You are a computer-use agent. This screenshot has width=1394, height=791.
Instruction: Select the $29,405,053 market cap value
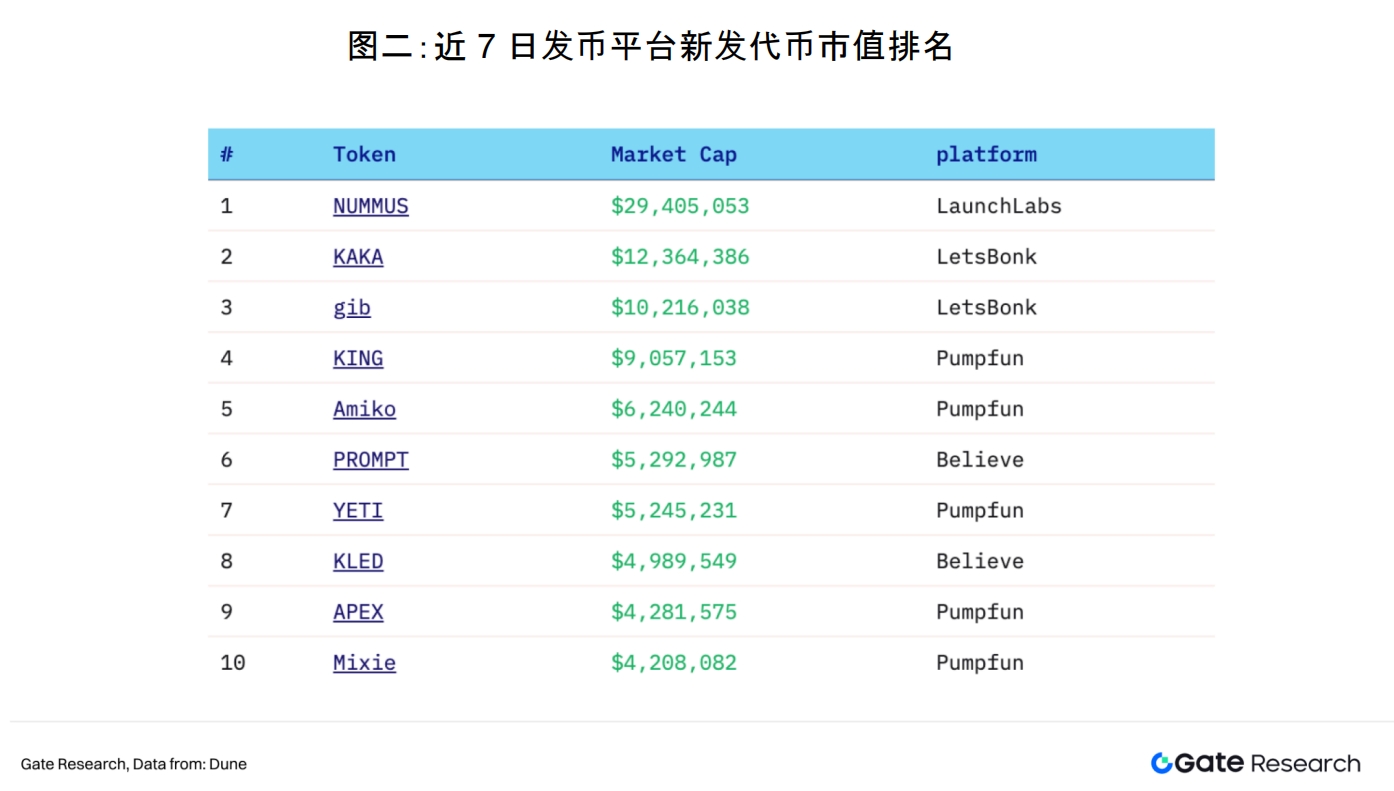(680, 207)
